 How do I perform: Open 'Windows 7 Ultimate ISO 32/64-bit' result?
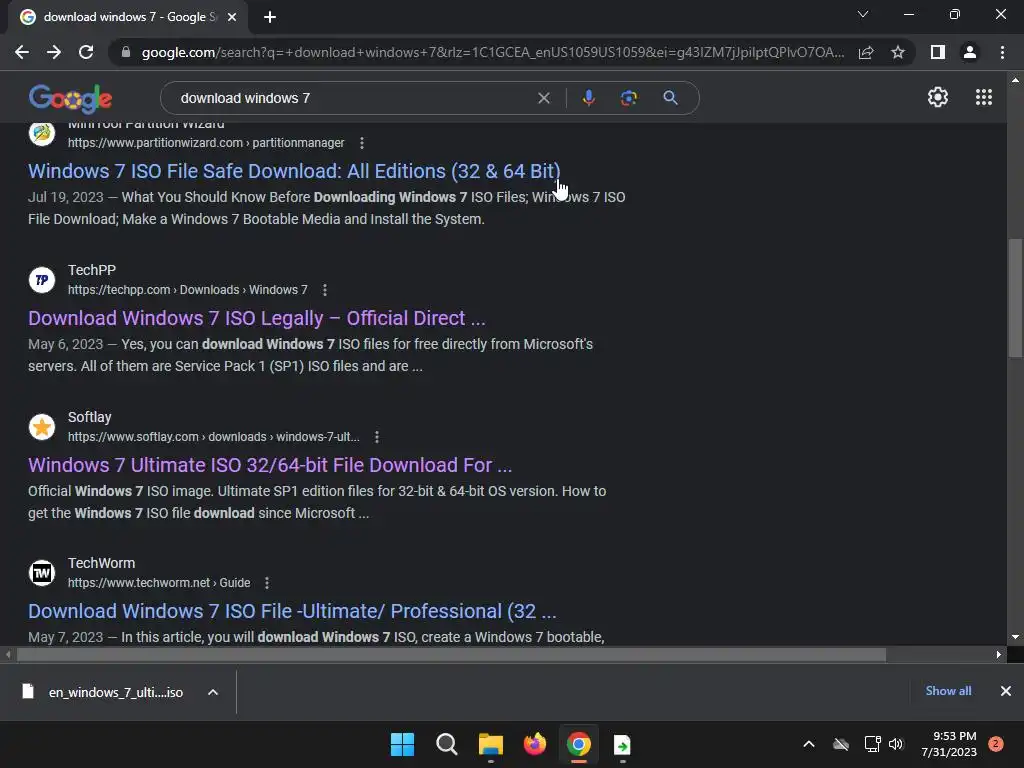pos(270,465)
